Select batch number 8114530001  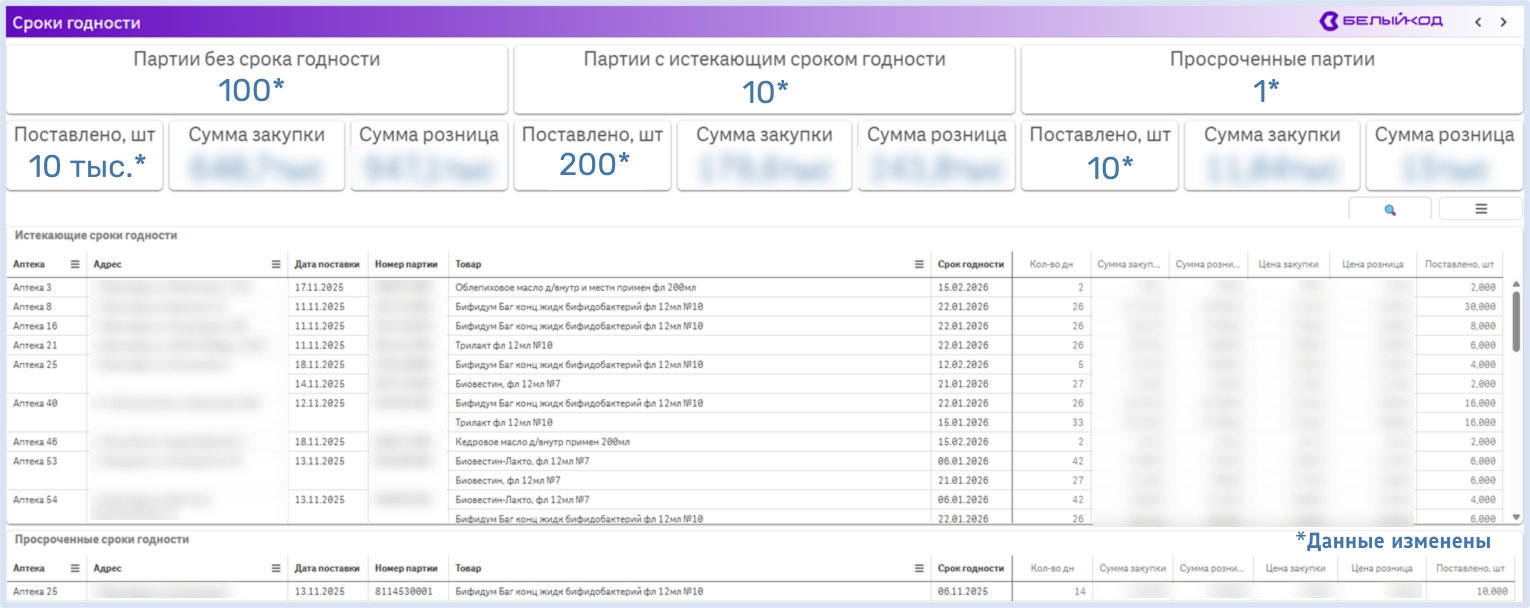tap(407, 591)
